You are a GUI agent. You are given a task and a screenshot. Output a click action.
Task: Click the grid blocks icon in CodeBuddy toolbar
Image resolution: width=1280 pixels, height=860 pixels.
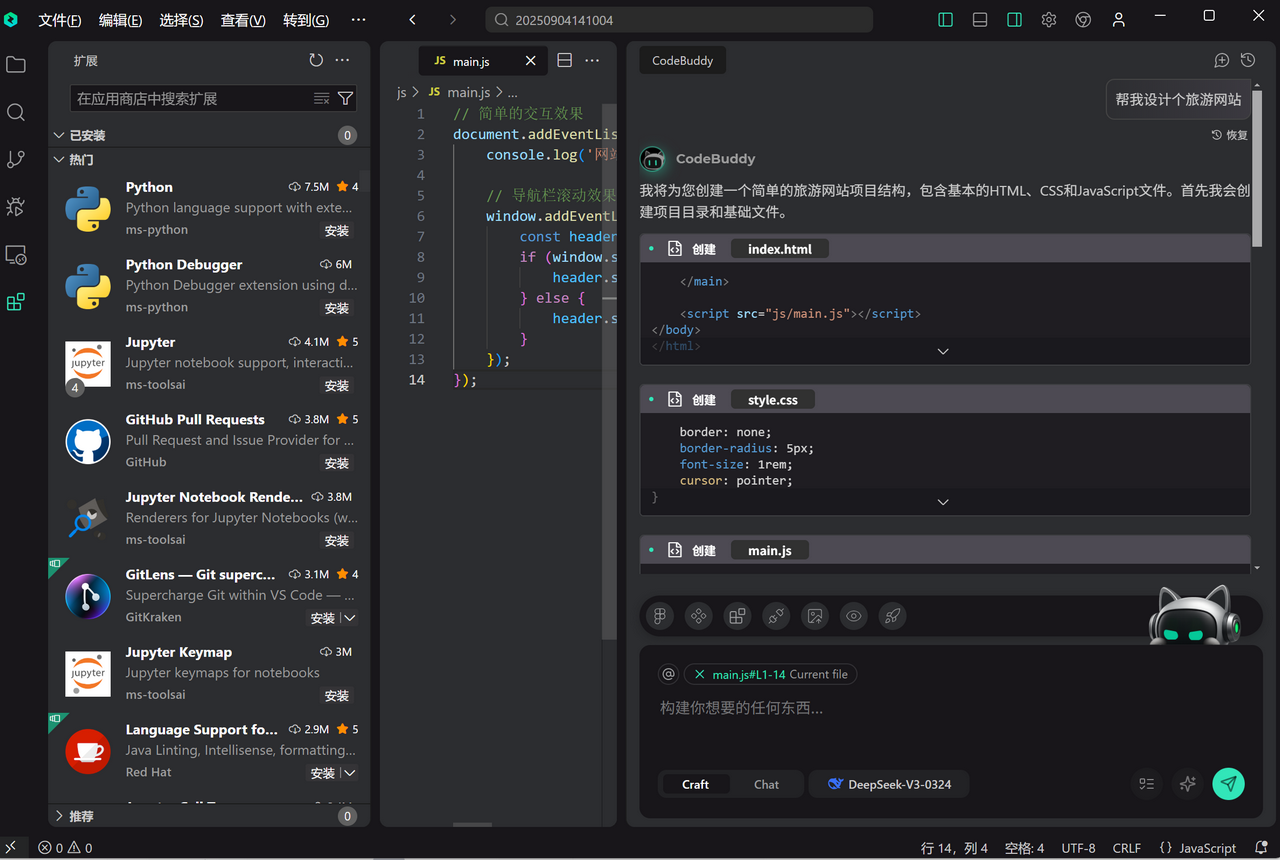[737, 616]
